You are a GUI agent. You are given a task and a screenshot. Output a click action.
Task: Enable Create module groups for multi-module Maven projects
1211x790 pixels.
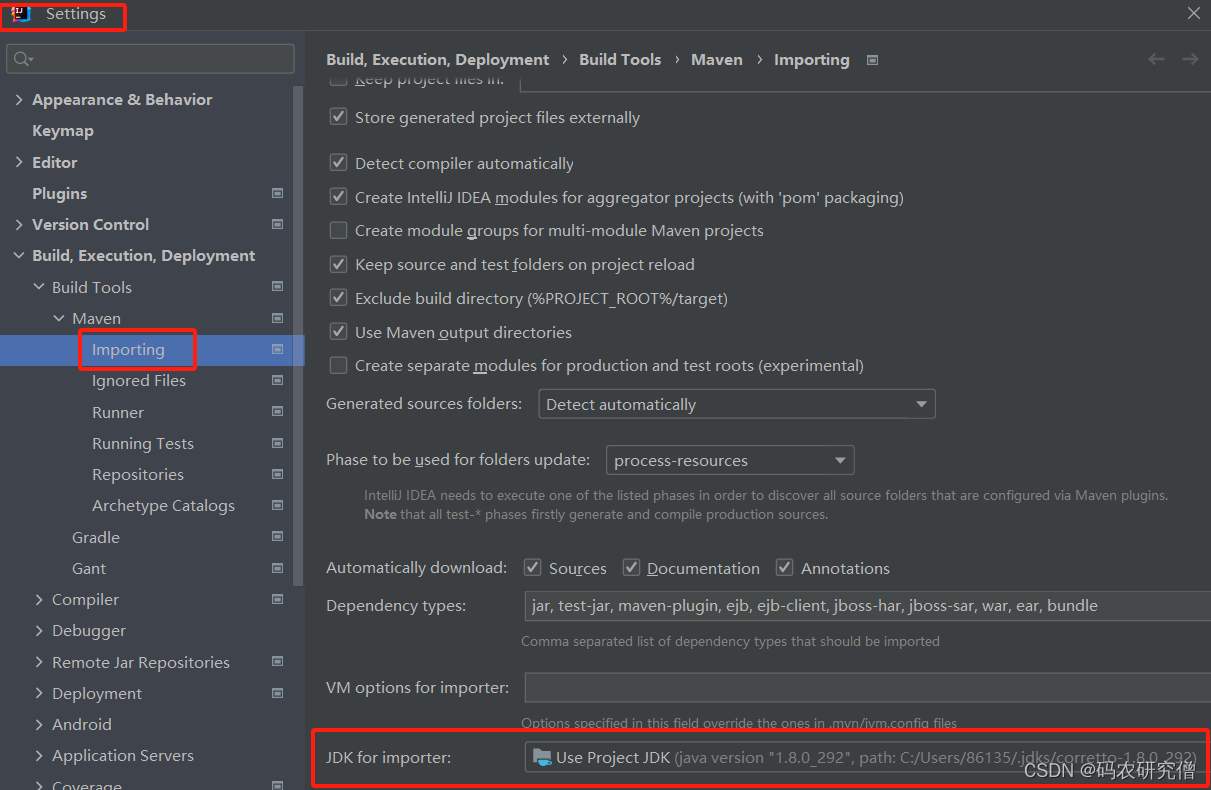pyautogui.click(x=338, y=230)
